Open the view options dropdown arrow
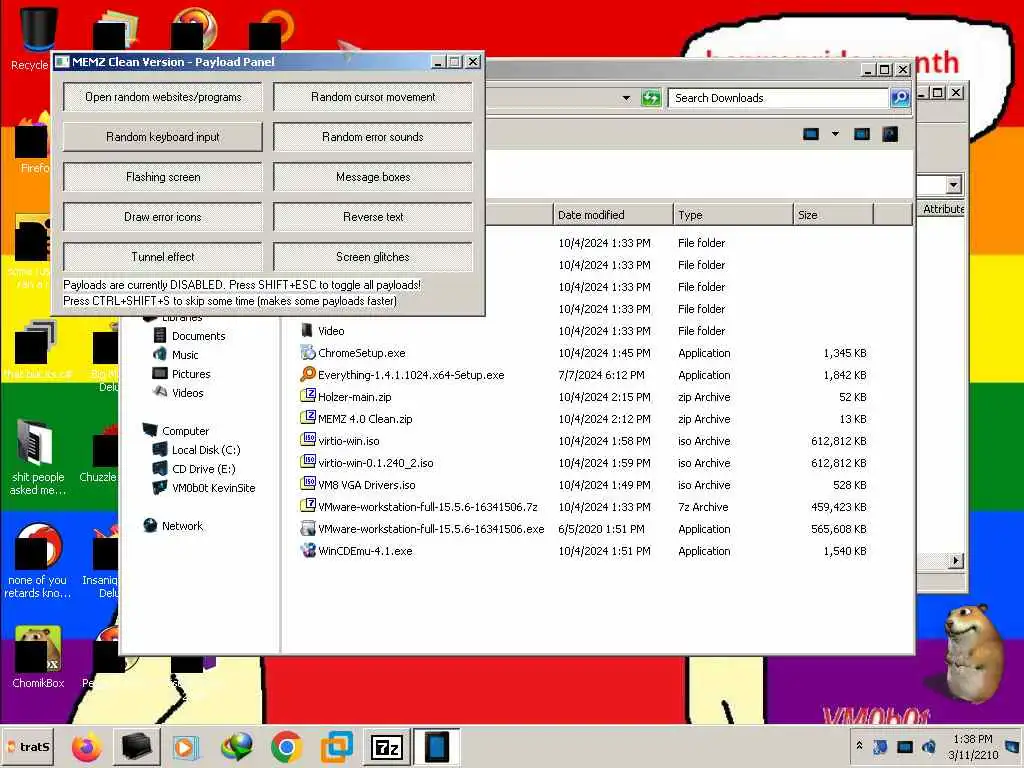 tap(835, 134)
